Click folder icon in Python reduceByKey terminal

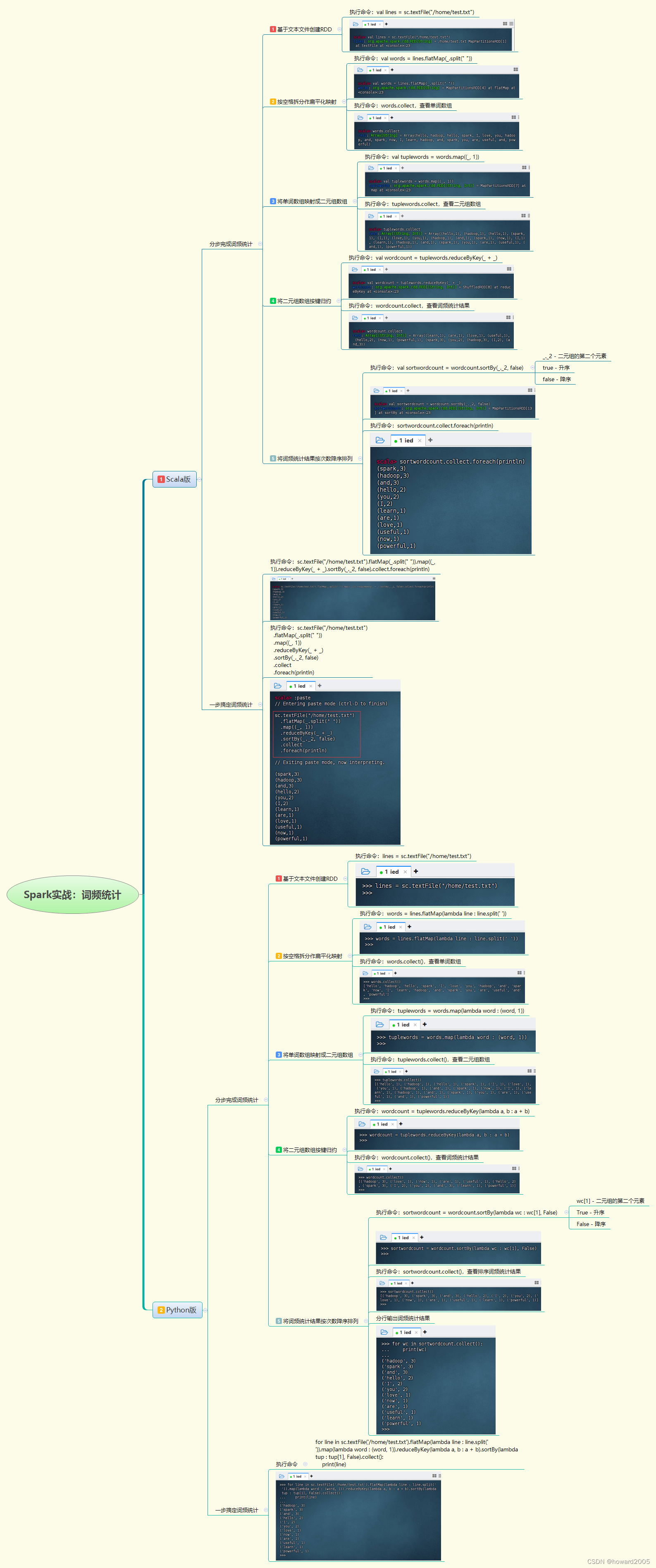pos(362,1123)
